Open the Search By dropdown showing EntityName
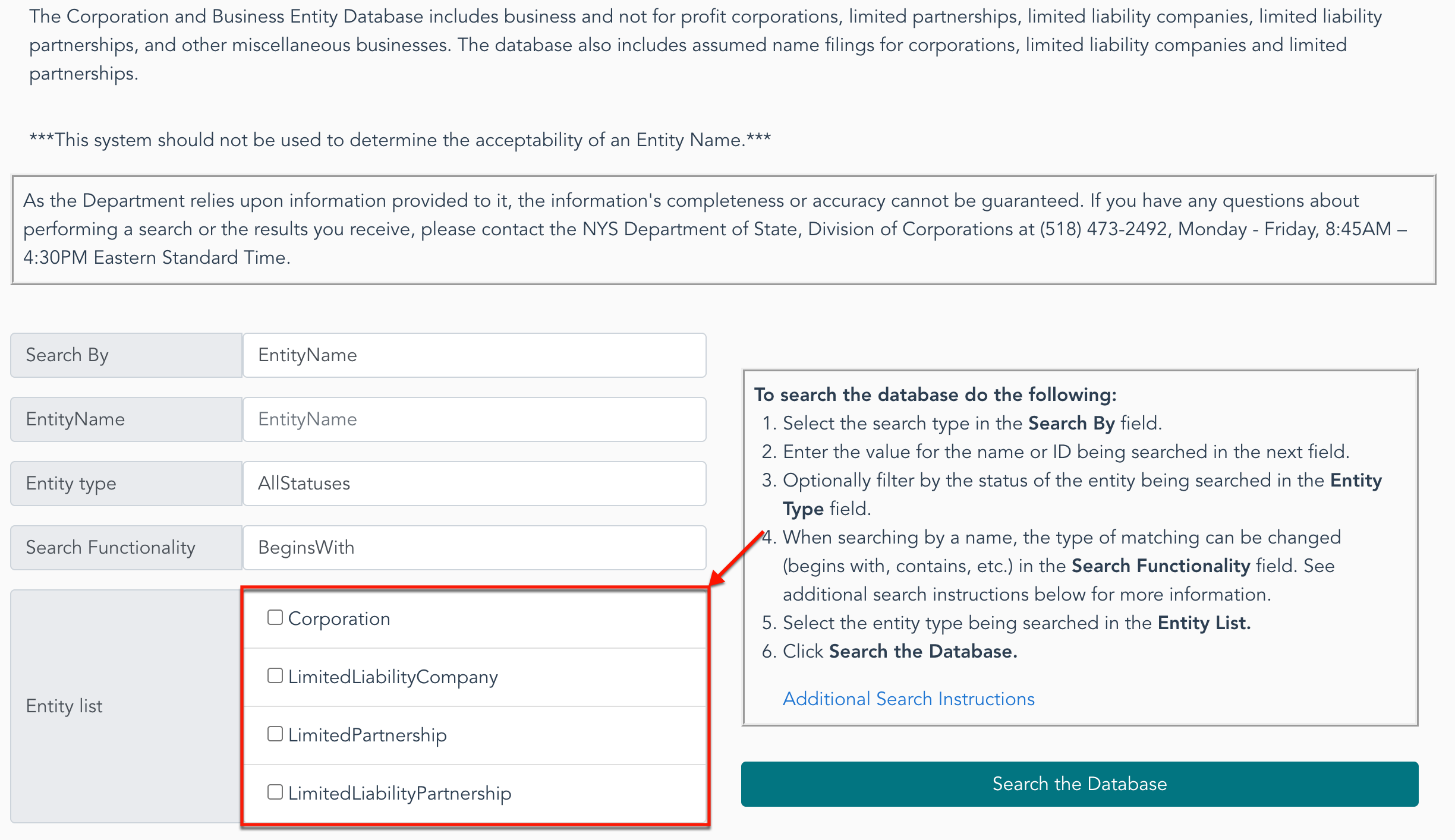 coord(474,355)
